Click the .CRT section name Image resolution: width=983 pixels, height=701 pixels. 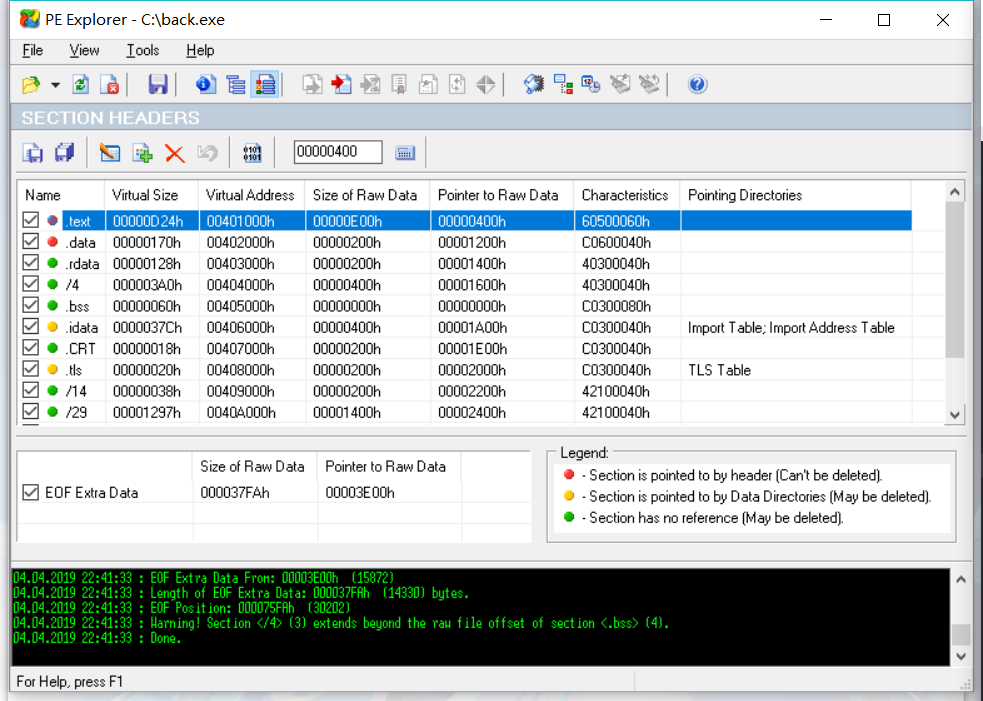(x=81, y=349)
